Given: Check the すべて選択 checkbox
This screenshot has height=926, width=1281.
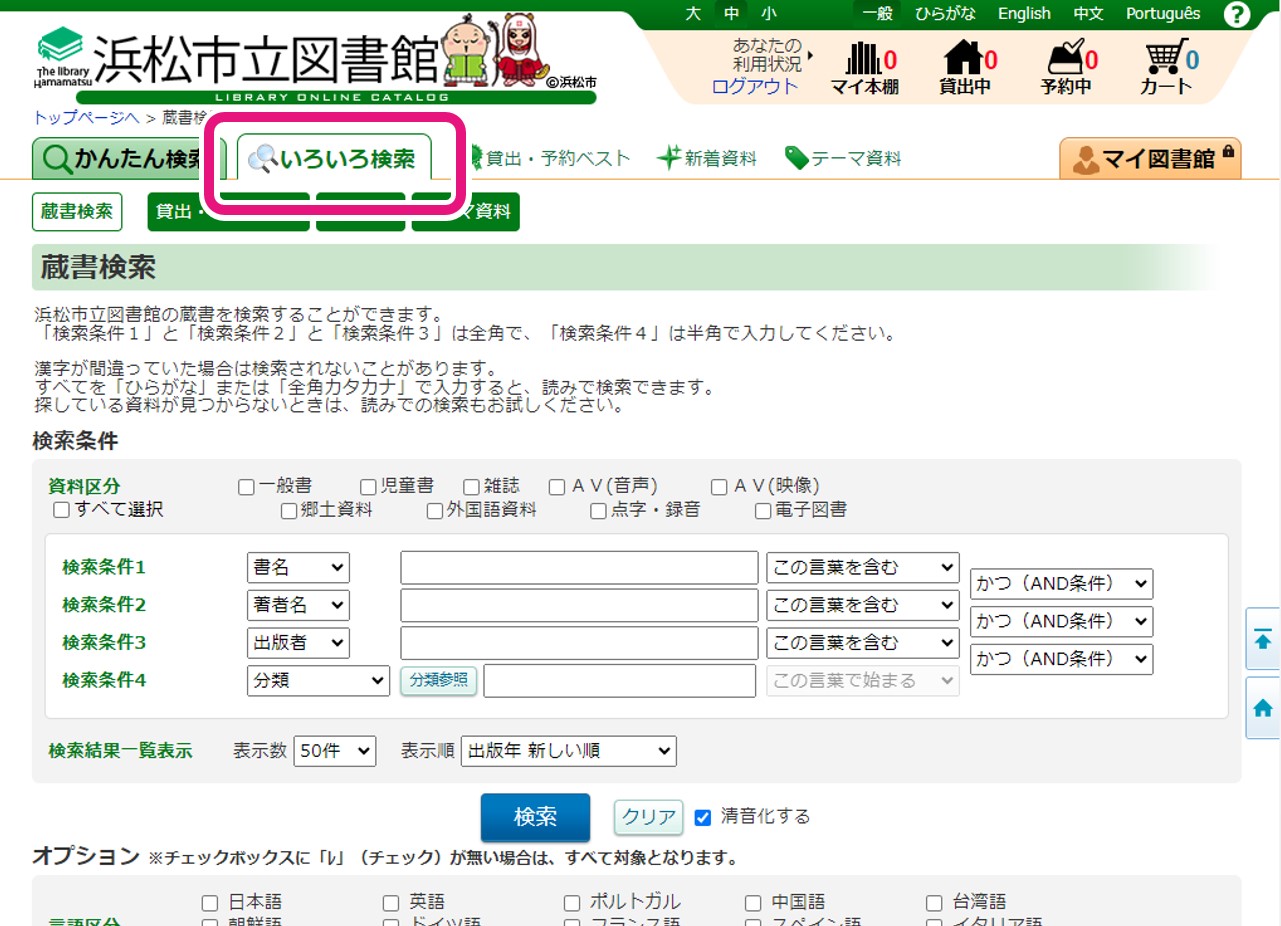Looking at the screenshot, I should [x=62, y=511].
